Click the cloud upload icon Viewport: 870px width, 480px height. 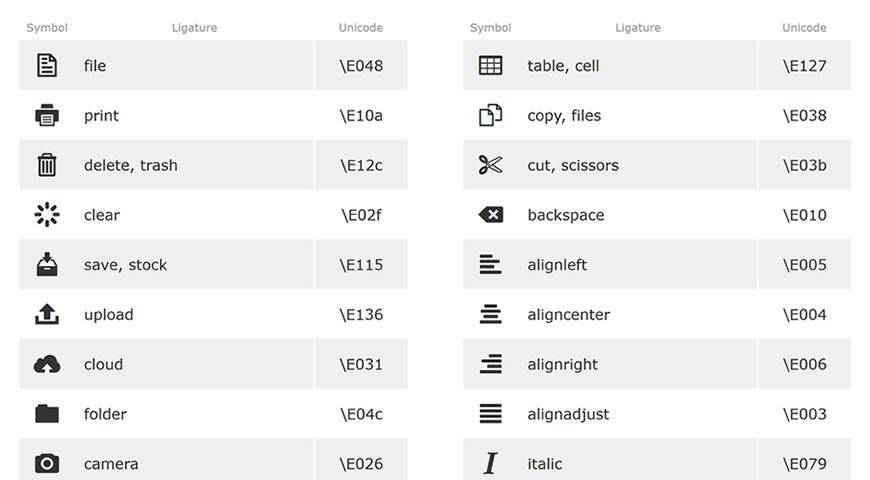tap(47, 364)
